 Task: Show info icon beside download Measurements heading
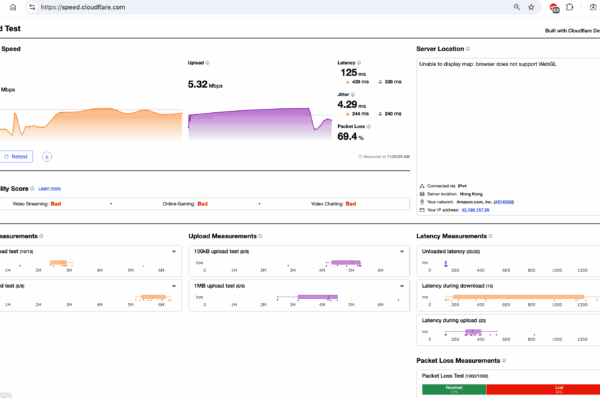(41, 236)
